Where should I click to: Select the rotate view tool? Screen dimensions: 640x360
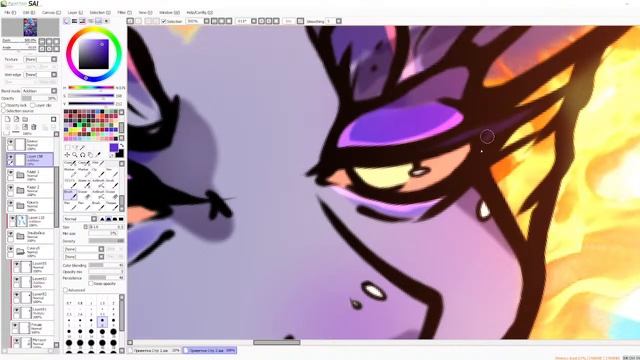coord(82,155)
